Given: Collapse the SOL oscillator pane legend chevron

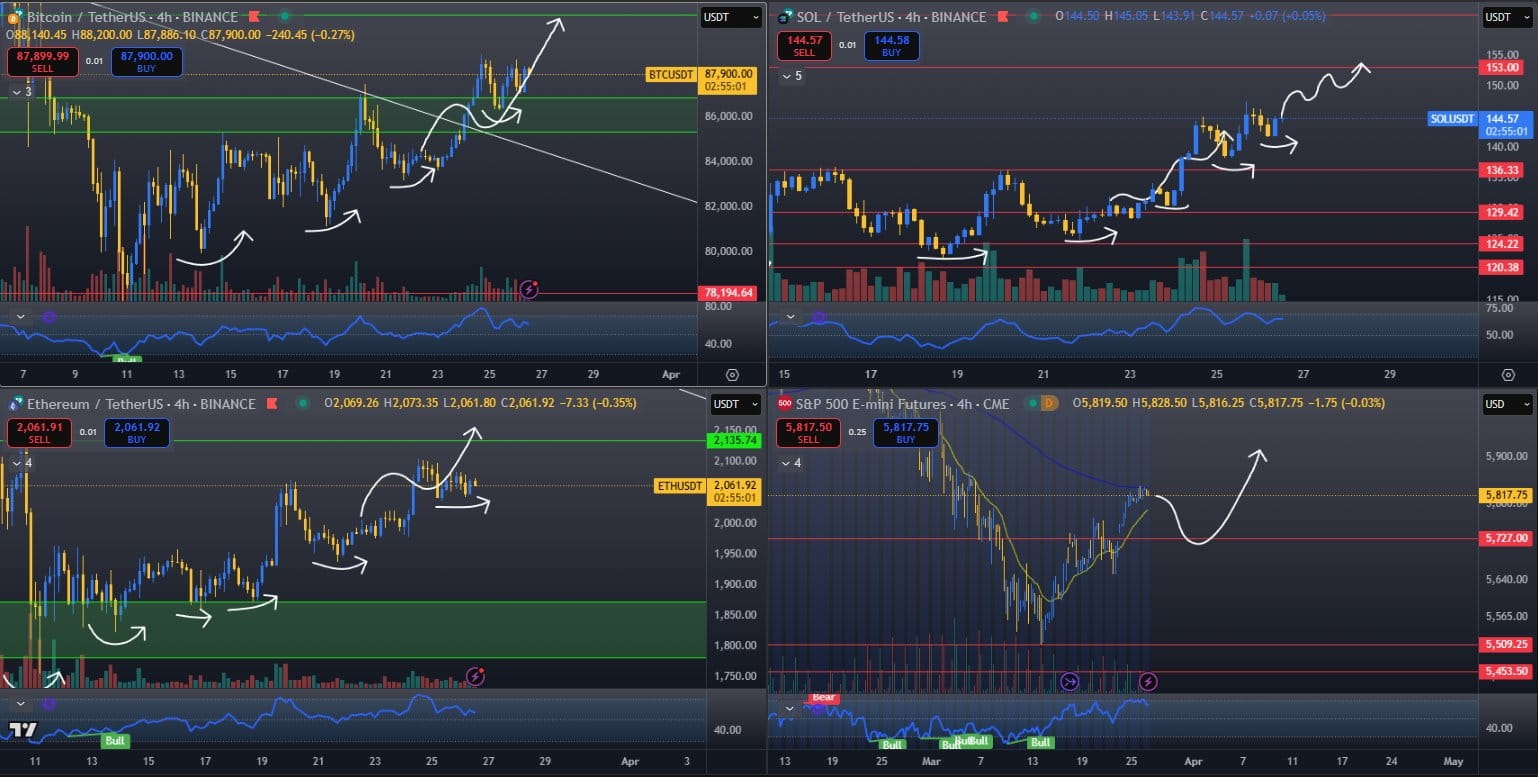Looking at the screenshot, I should [x=790, y=317].
